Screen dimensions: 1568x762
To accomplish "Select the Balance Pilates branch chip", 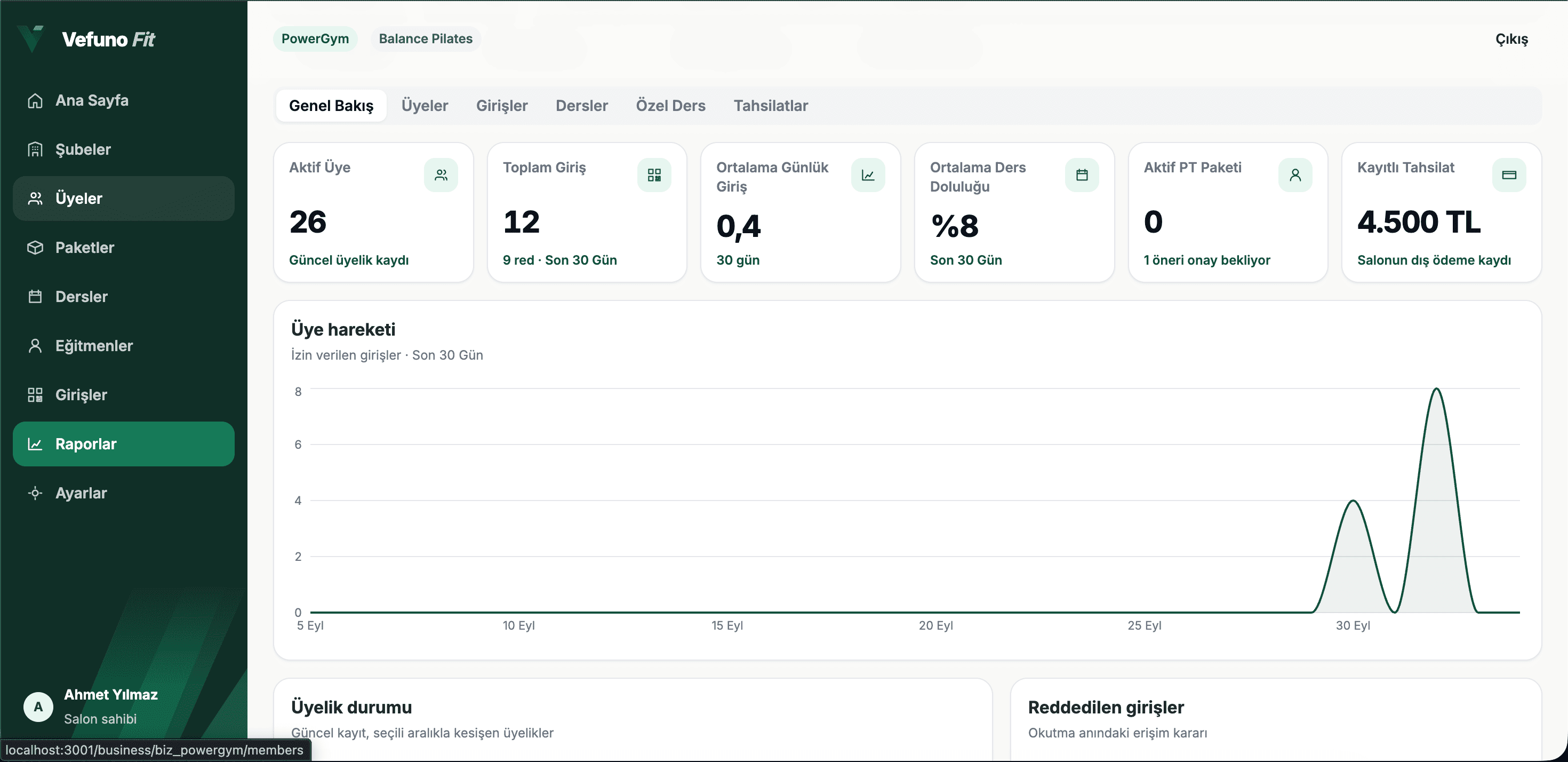I will coord(426,39).
